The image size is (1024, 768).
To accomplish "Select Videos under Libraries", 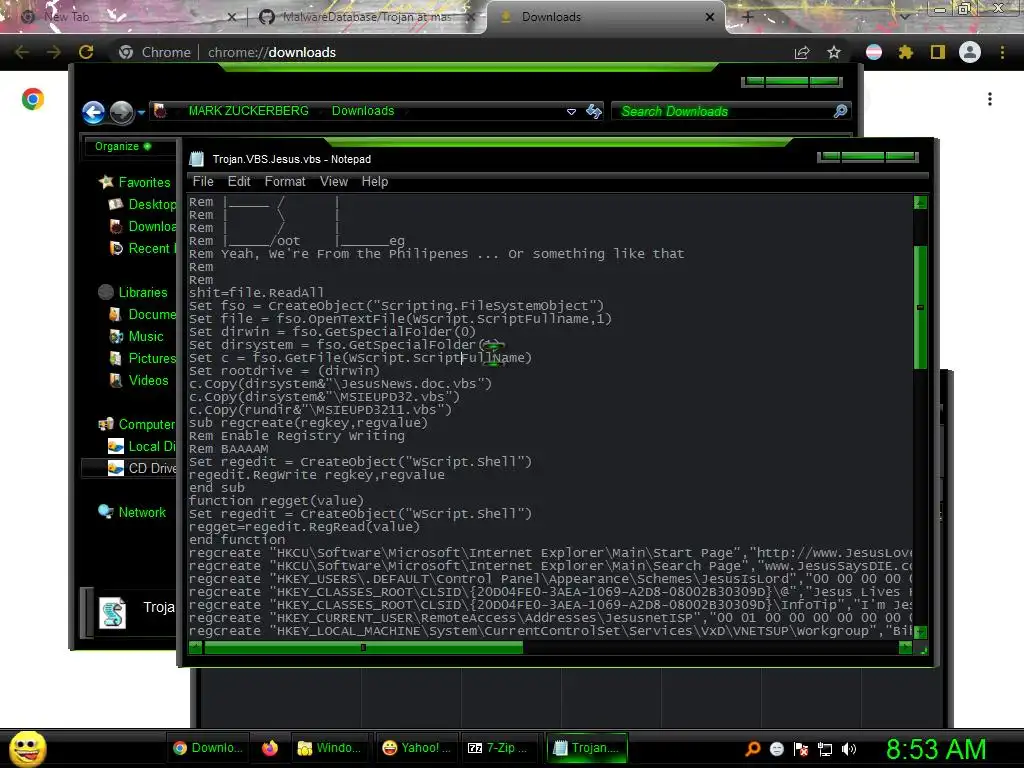I will 139,380.
